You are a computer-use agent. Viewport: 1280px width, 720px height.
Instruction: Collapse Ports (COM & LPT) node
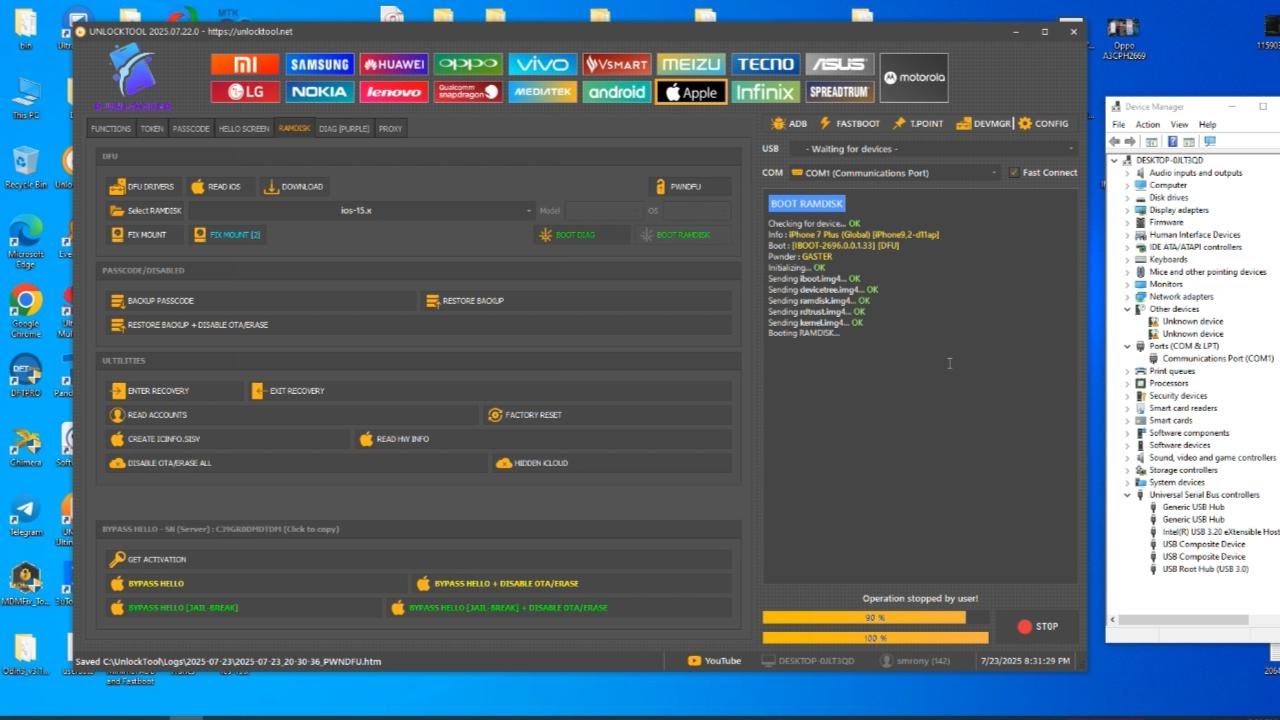point(1128,346)
